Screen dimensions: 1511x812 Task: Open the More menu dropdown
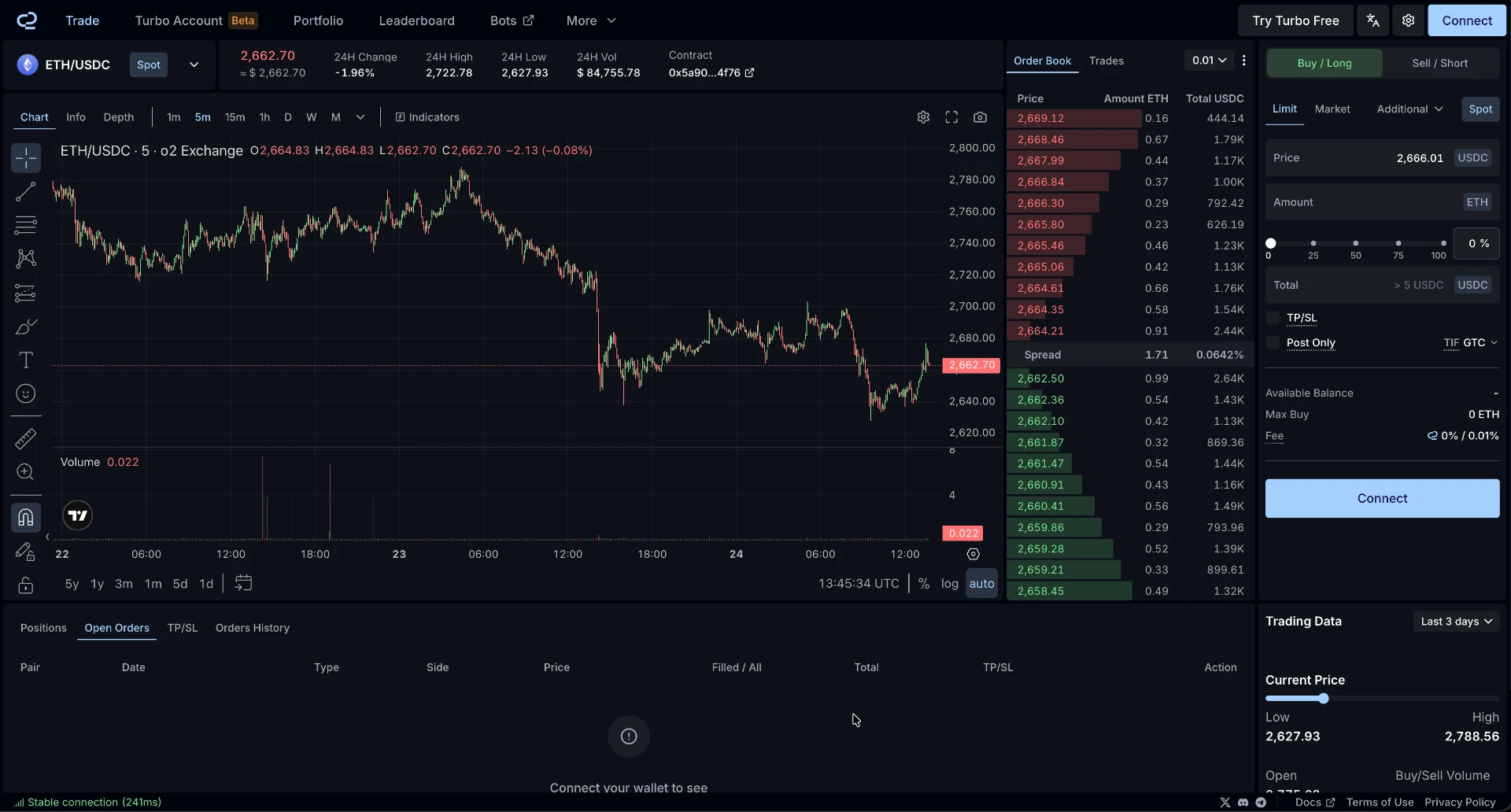pyautogui.click(x=591, y=20)
